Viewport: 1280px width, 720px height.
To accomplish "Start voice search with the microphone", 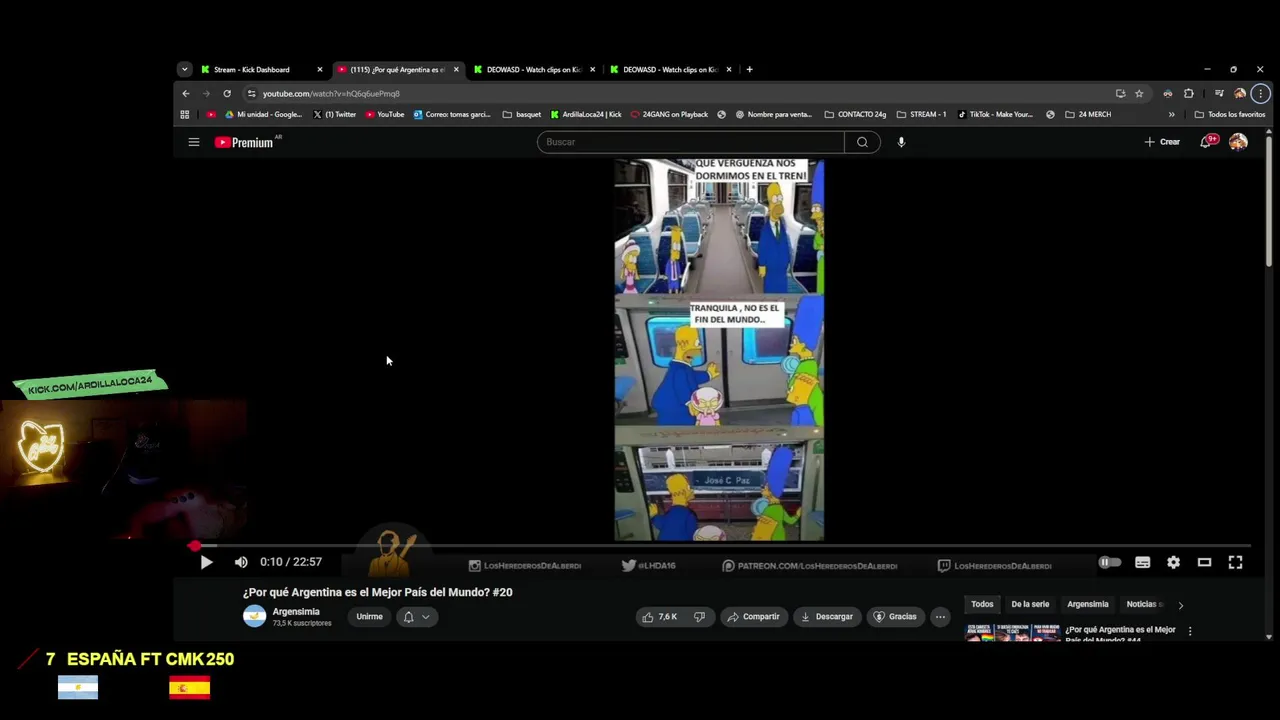I will click(901, 142).
